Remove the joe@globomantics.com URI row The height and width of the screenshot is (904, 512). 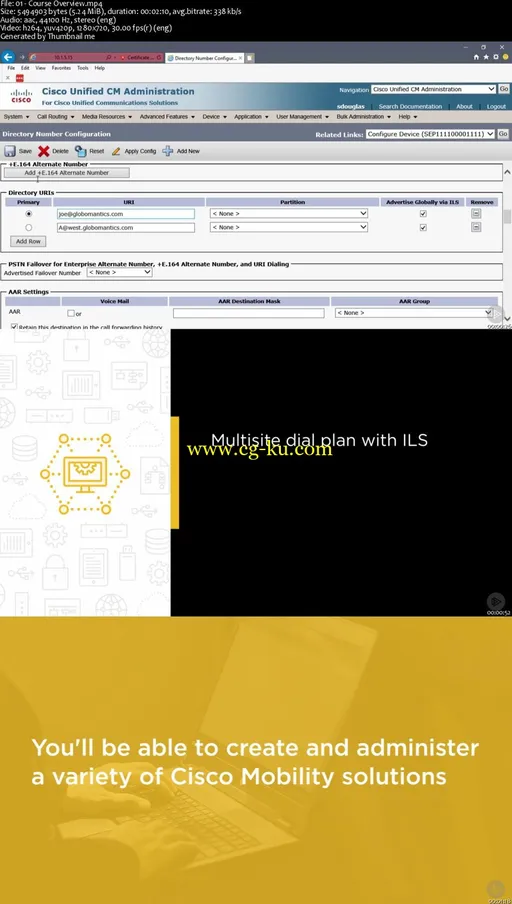tap(476, 213)
